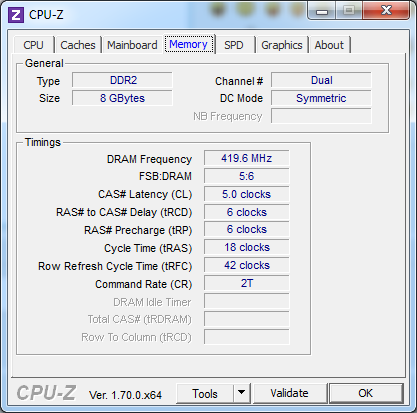Click the Channel # value Dual

click(321, 80)
